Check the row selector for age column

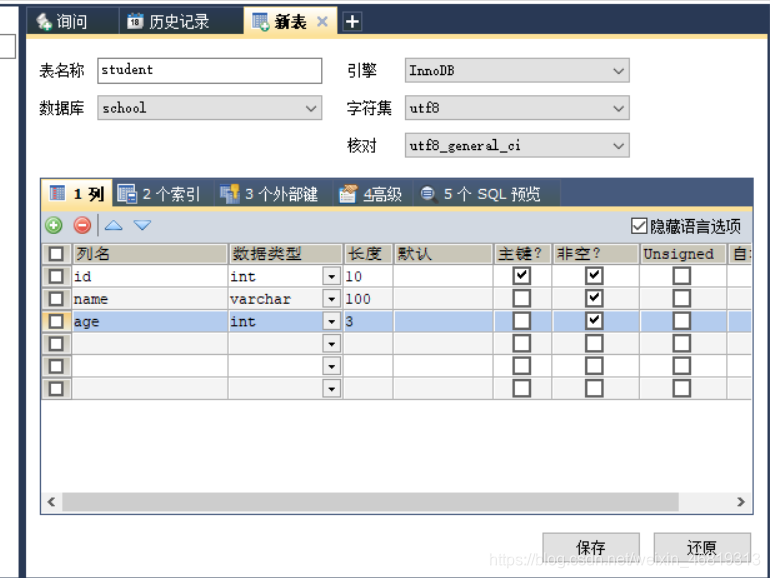[x=56, y=322]
